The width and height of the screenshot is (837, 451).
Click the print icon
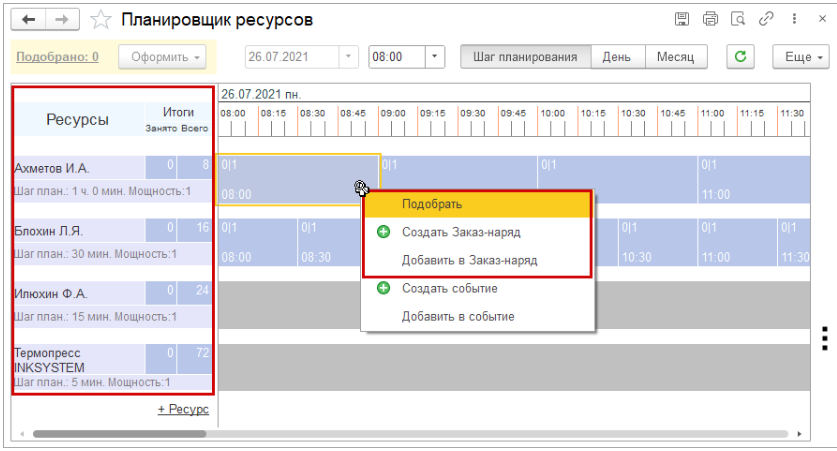[x=710, y=20]
